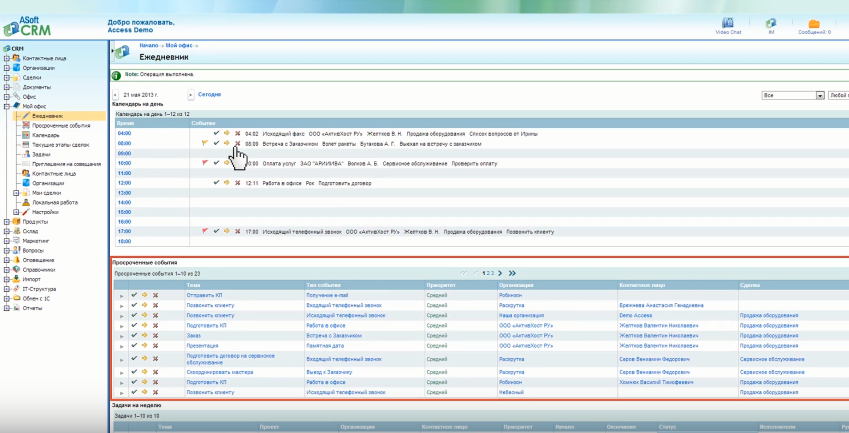849x433 pixels.
Task: Forward overdue Скоординировать мастера event
Action: point(145,372)
